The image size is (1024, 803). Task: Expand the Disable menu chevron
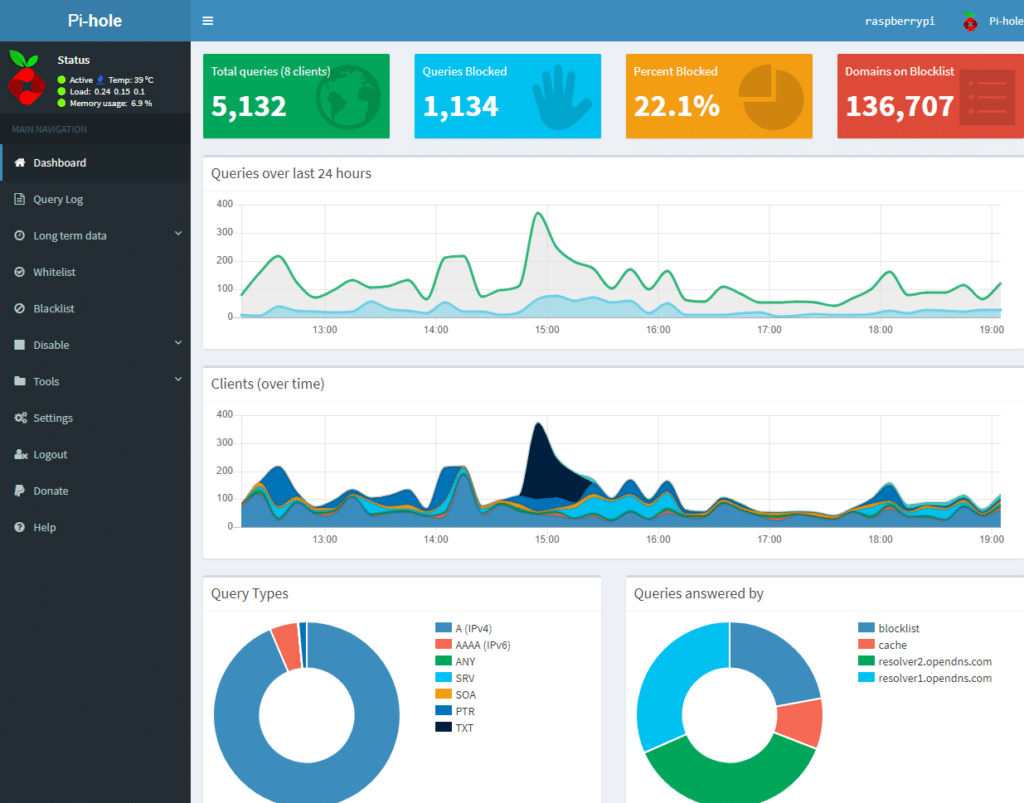point(178,344)
